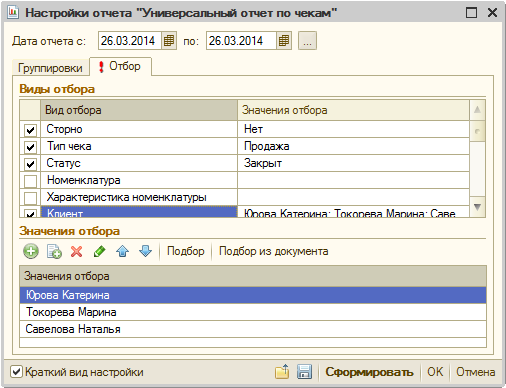
Task: Open the start date calendar picker
Action: 169,41
